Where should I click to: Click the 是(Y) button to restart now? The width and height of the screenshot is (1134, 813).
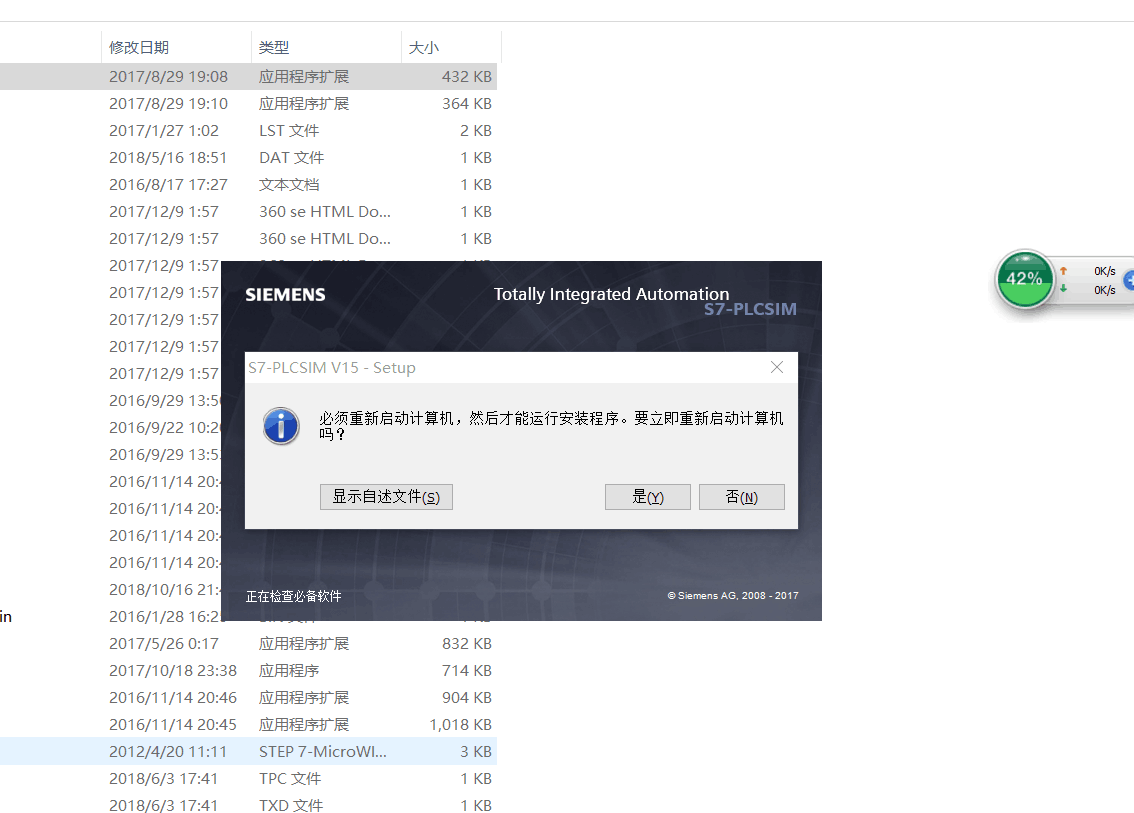tap(647, 497)
